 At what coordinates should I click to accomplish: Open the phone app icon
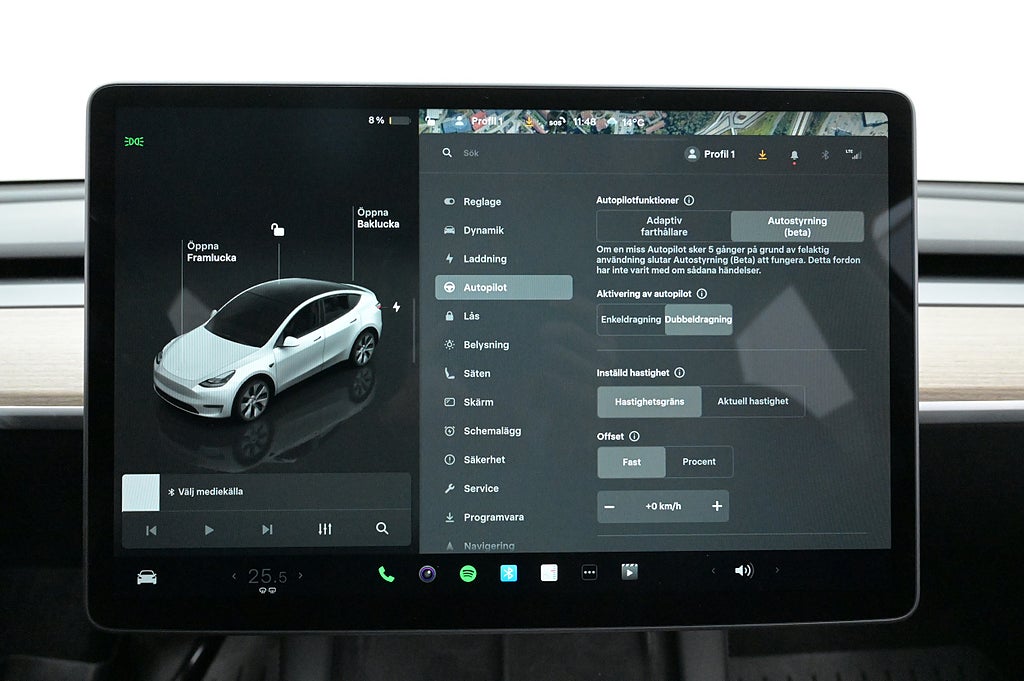tap(386, 574)
